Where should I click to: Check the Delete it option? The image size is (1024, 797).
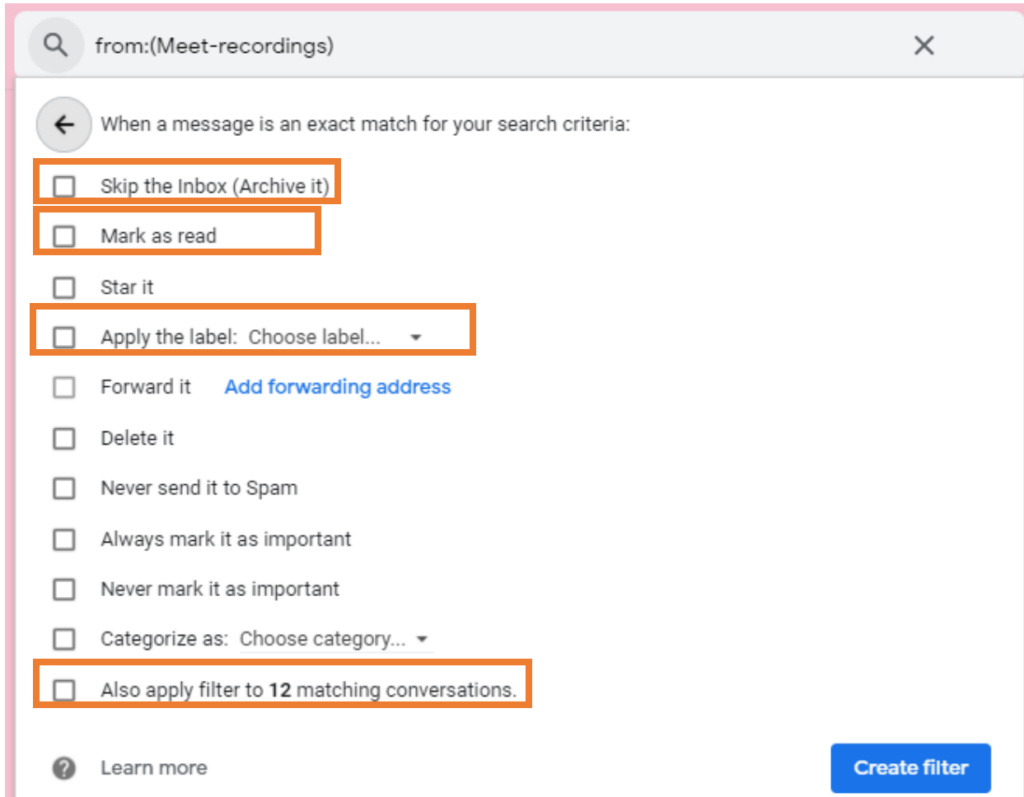pos(64,438)
